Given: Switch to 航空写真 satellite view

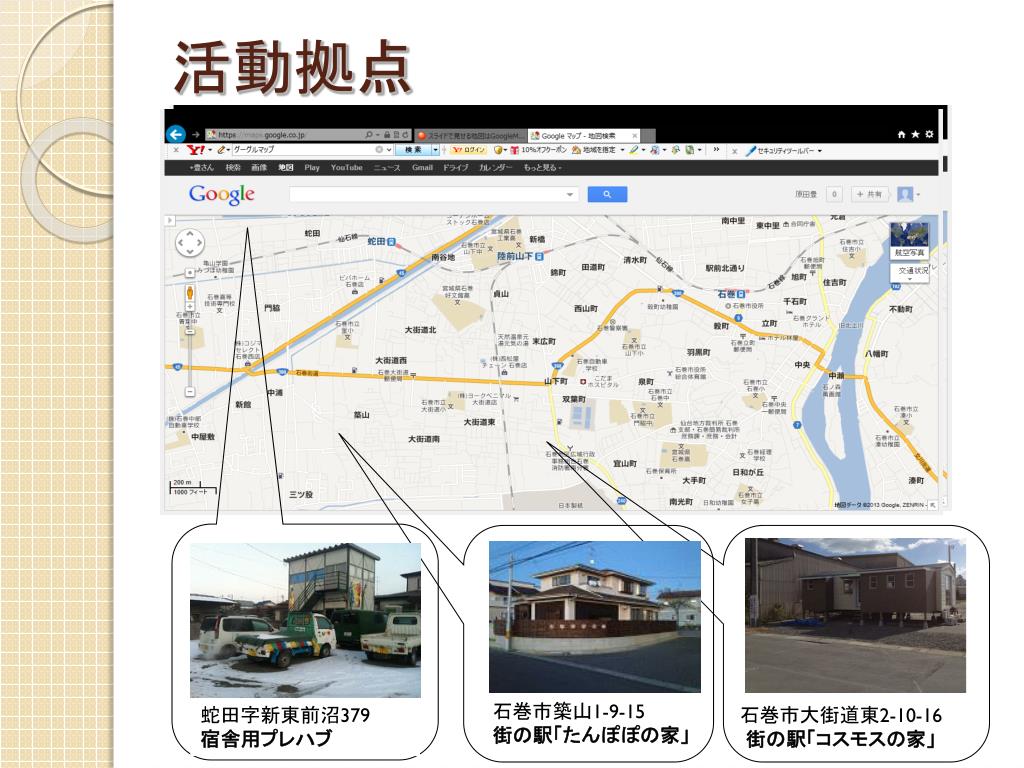Looking at the screenshot, I should pyautogui.click(x=909, y=241).
